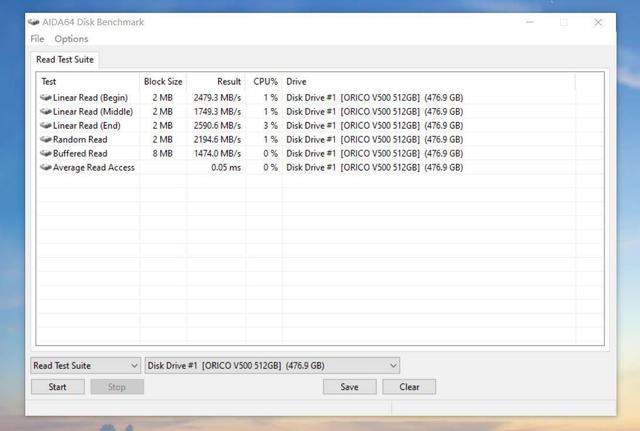Minimize the AIDA64 Disk Benchmark window

pyautogui.click(x=530, y=22)
